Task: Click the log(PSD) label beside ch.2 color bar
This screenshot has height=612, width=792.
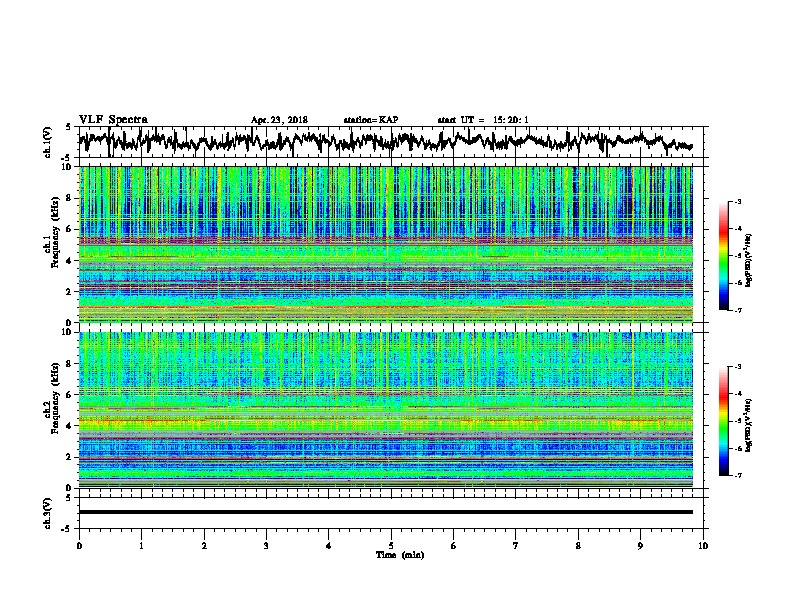Action: tap(749, 425)
